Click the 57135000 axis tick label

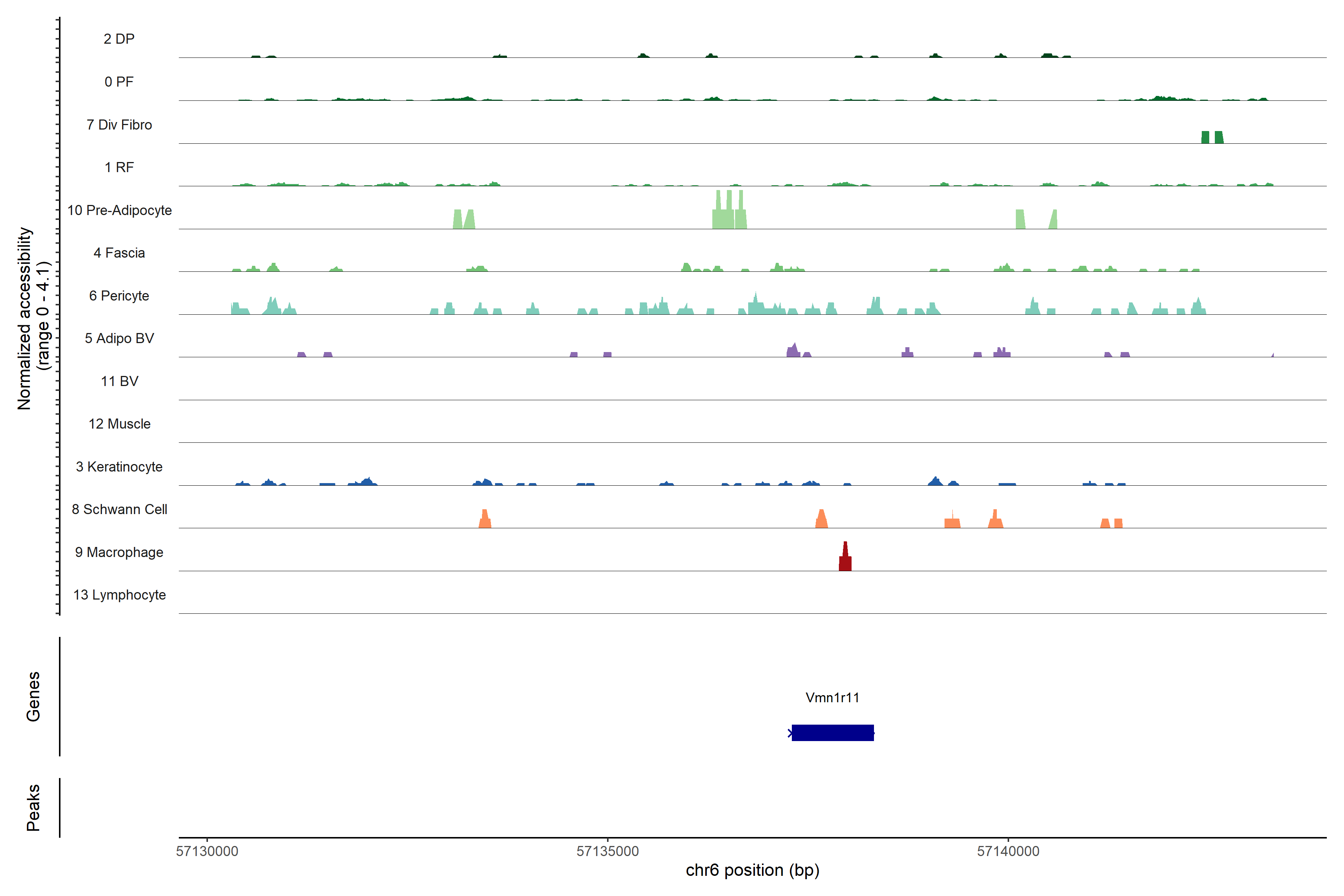pyautogui.click(x=607, y=851)
